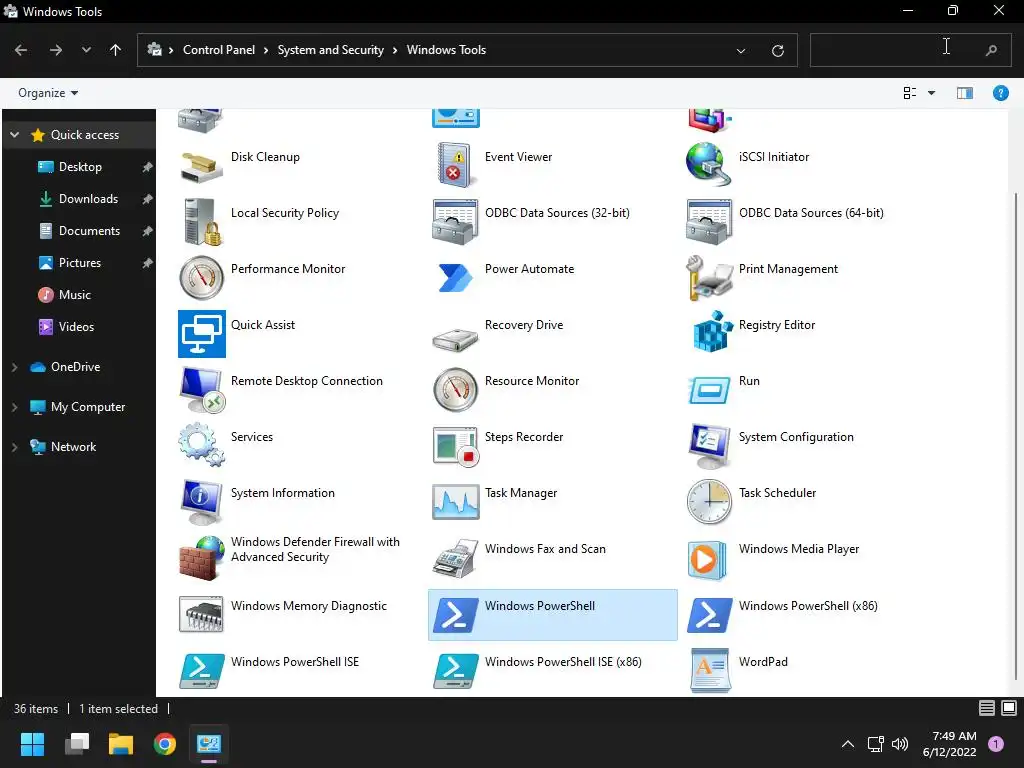Screen dimensions: 1024x768
Task: Open Explorer help button
Action: (x=1000, y=93)
